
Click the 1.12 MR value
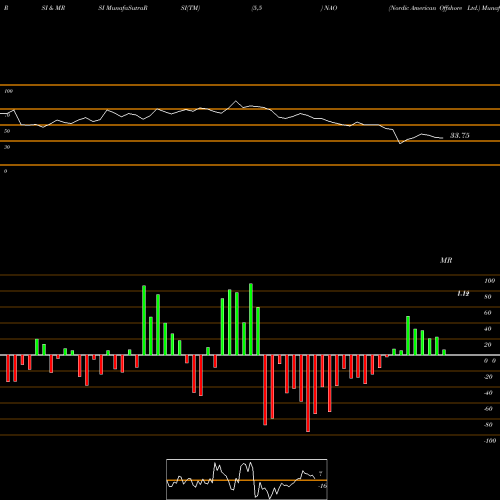(463, 293)
